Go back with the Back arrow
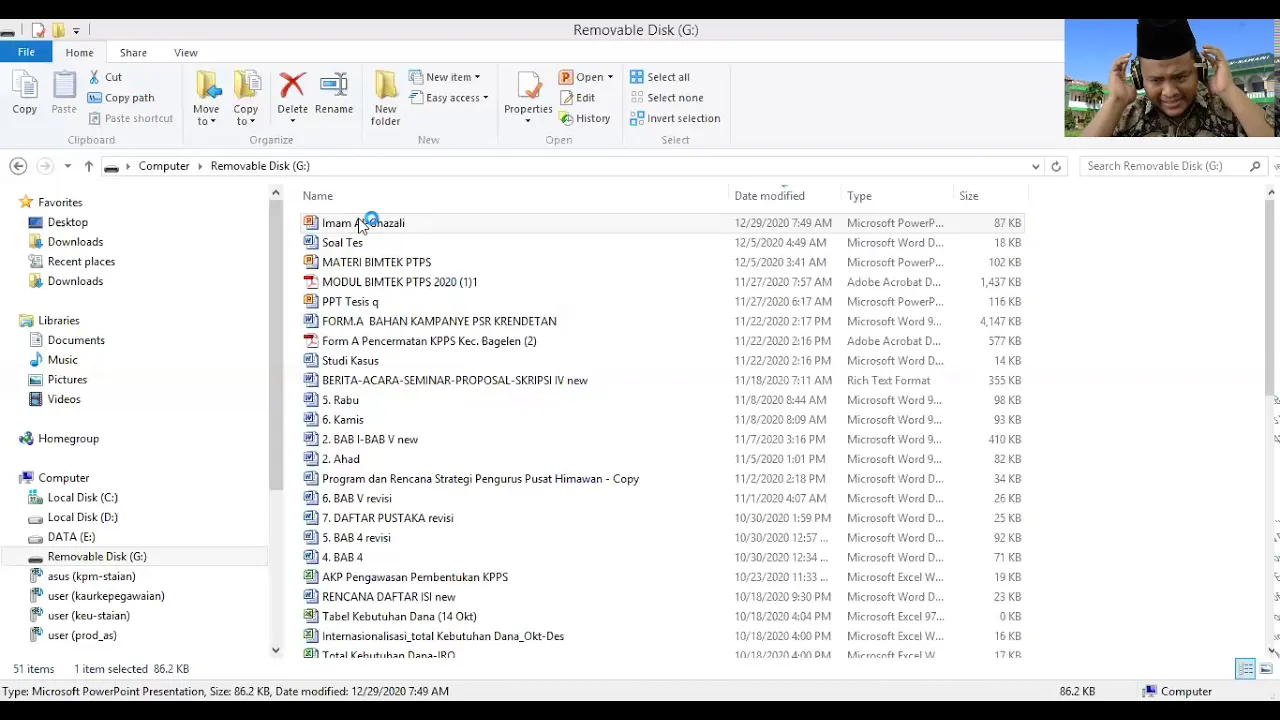Screen dimensions: 1280x720 (18, 166)
